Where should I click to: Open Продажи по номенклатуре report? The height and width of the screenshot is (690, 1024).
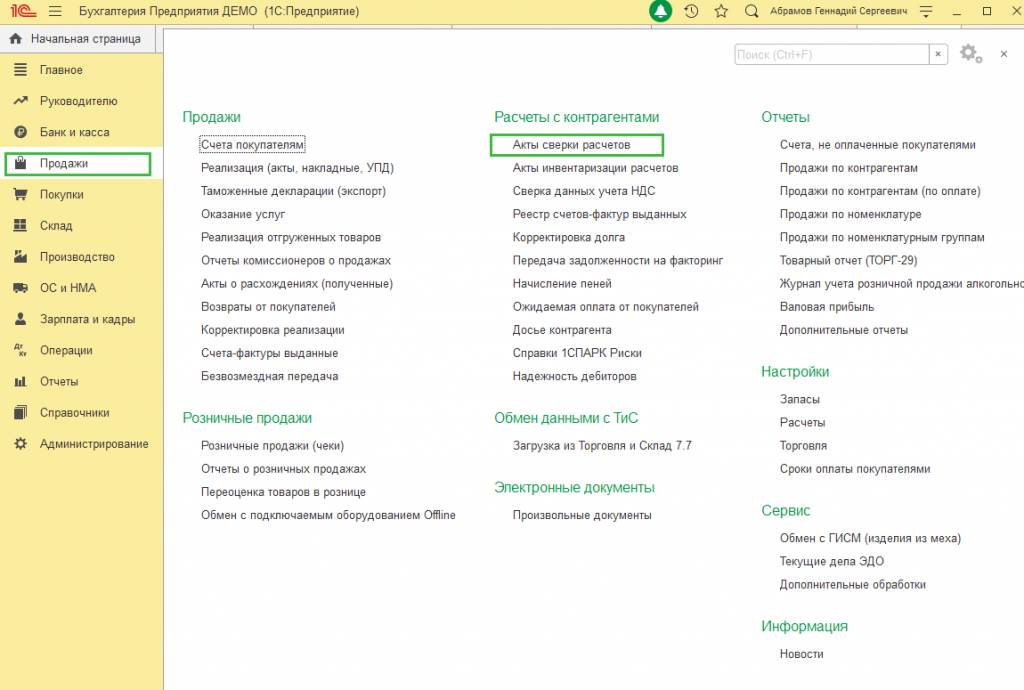point(850,214)
